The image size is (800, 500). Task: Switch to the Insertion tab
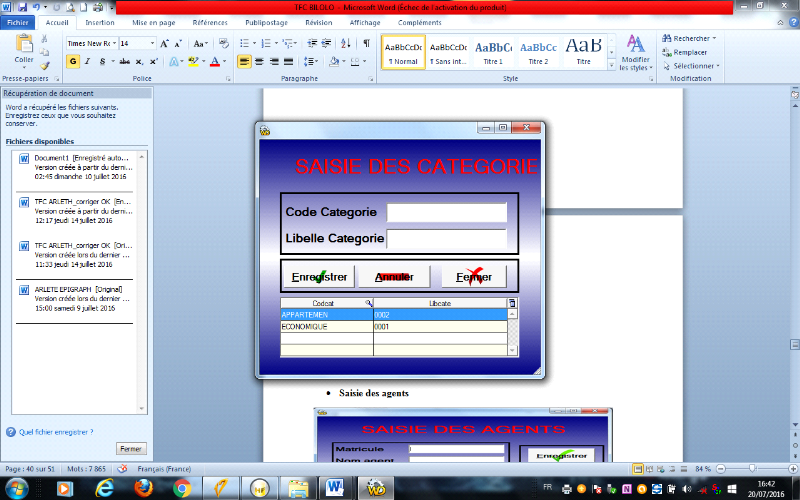(100, 22)
